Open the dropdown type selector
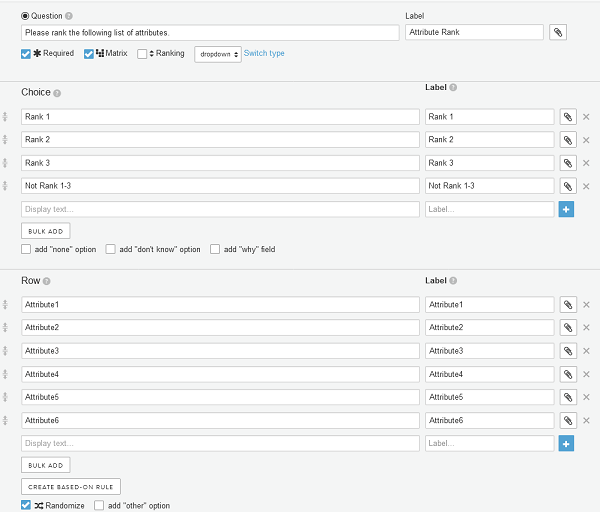The height and width of the screenshot is (512, 600). pos(218,54)
